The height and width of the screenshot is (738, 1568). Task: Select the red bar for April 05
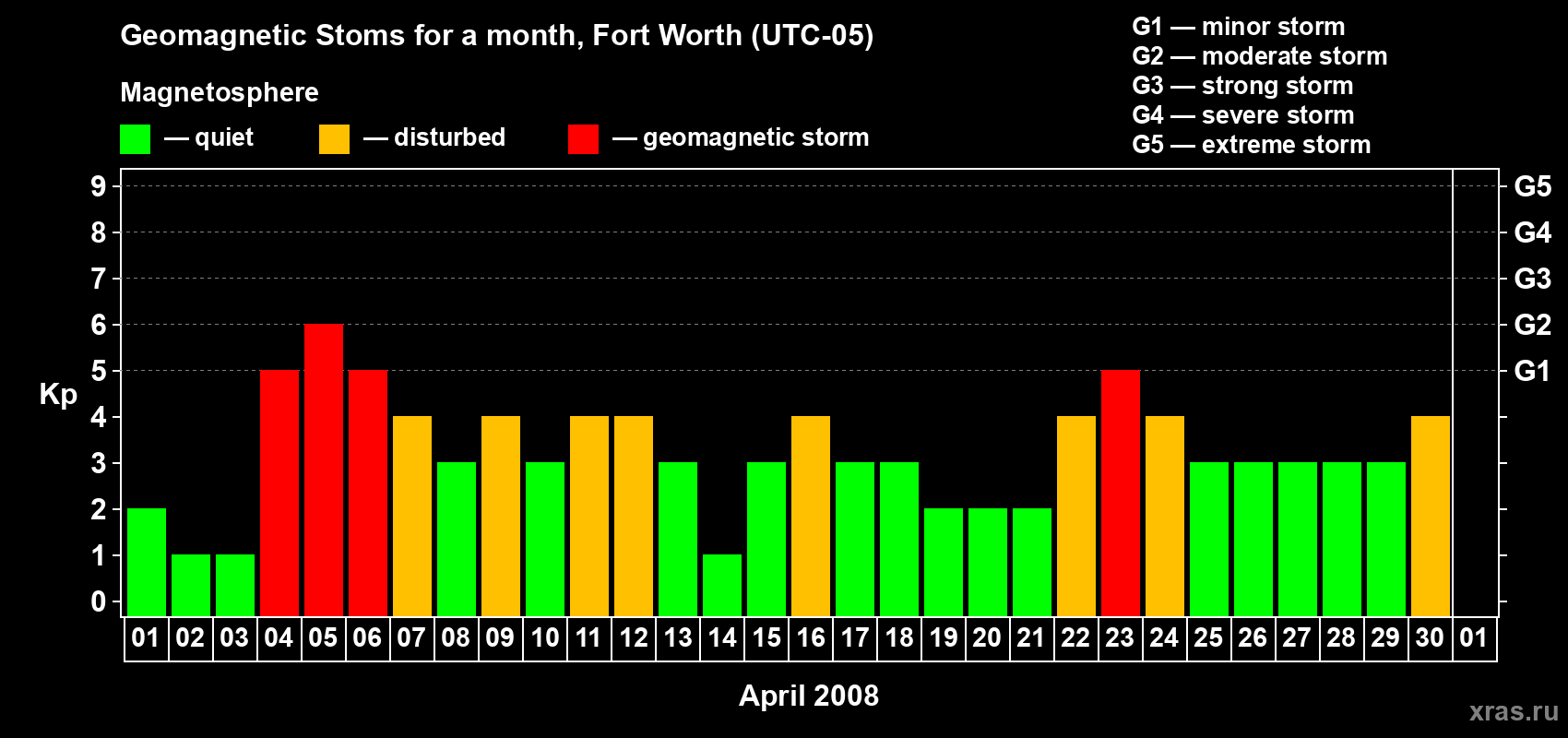click(324, 470)
